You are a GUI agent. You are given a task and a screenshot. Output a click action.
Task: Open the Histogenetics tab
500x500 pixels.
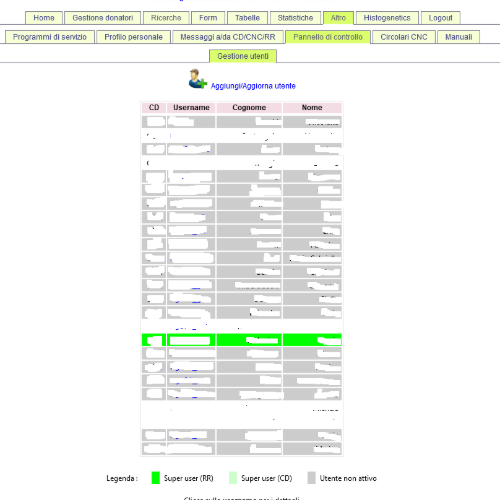387,18
